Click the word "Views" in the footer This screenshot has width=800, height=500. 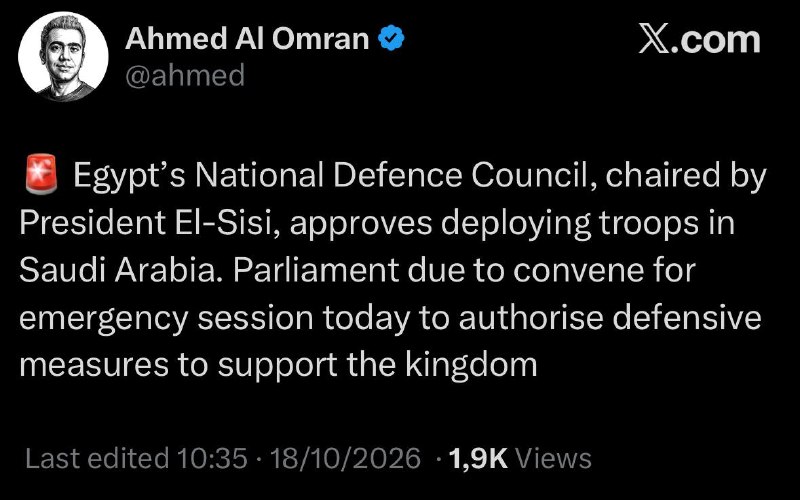tap(554, 458)
